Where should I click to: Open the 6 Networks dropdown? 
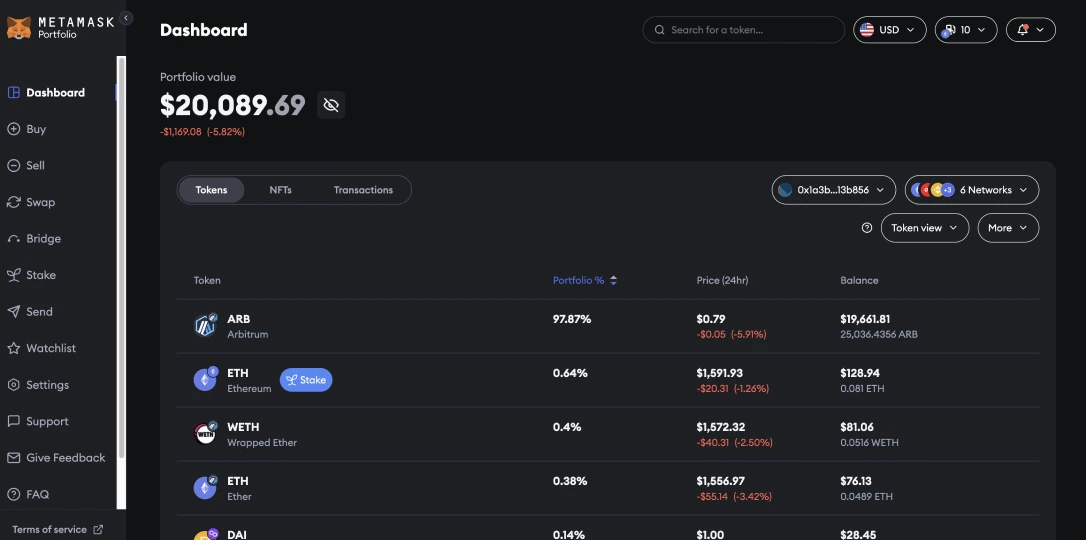[x=972, y=190]
